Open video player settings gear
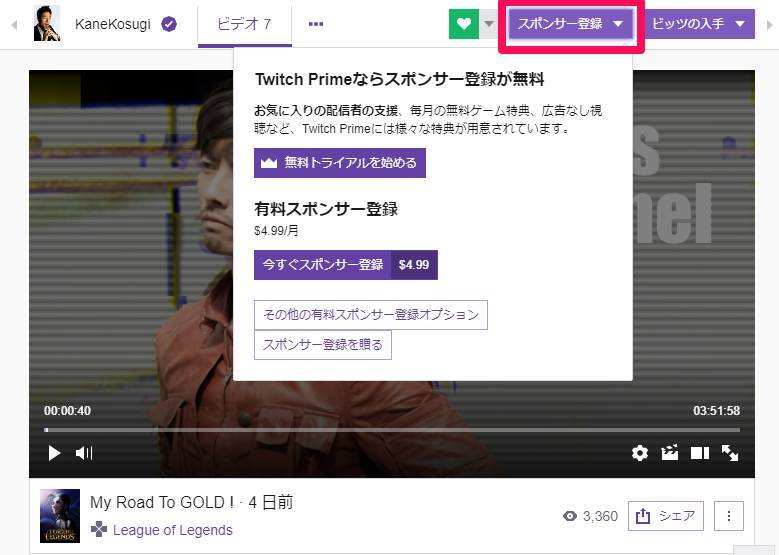 639,453
